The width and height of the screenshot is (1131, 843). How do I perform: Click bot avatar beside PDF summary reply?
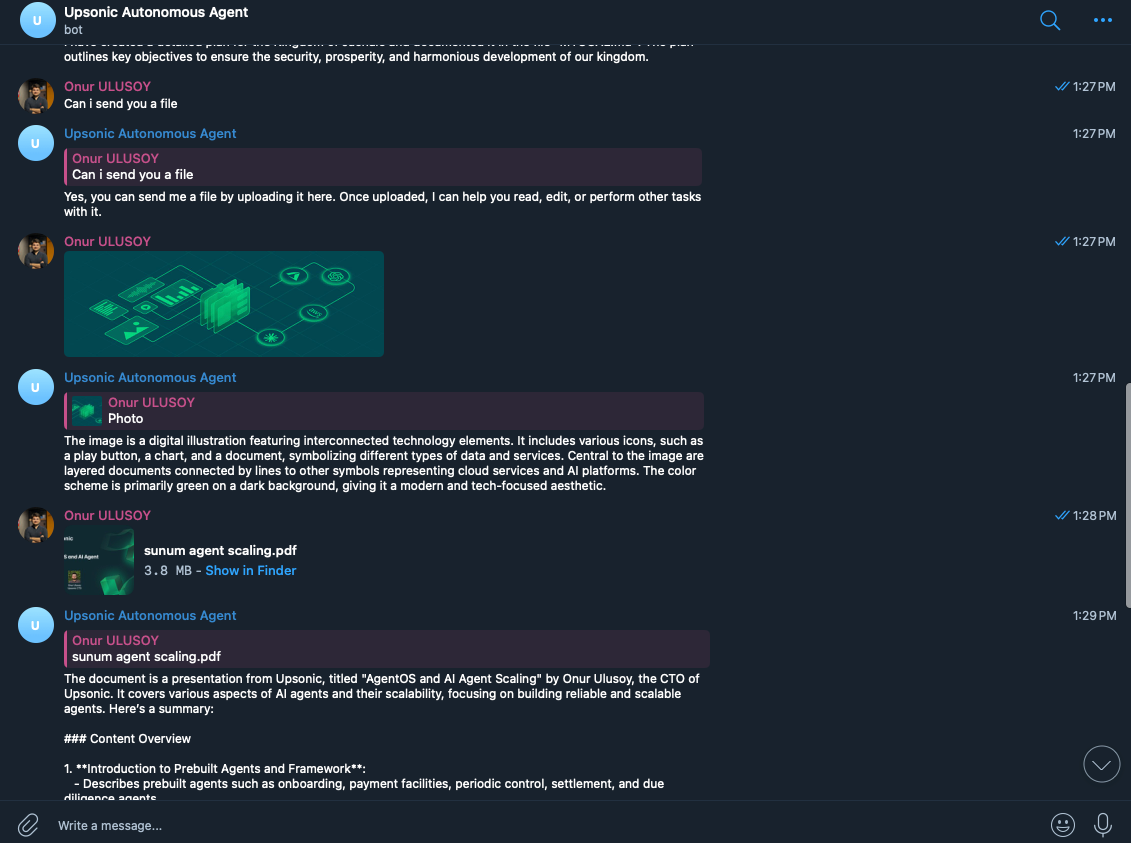[36, 624]
